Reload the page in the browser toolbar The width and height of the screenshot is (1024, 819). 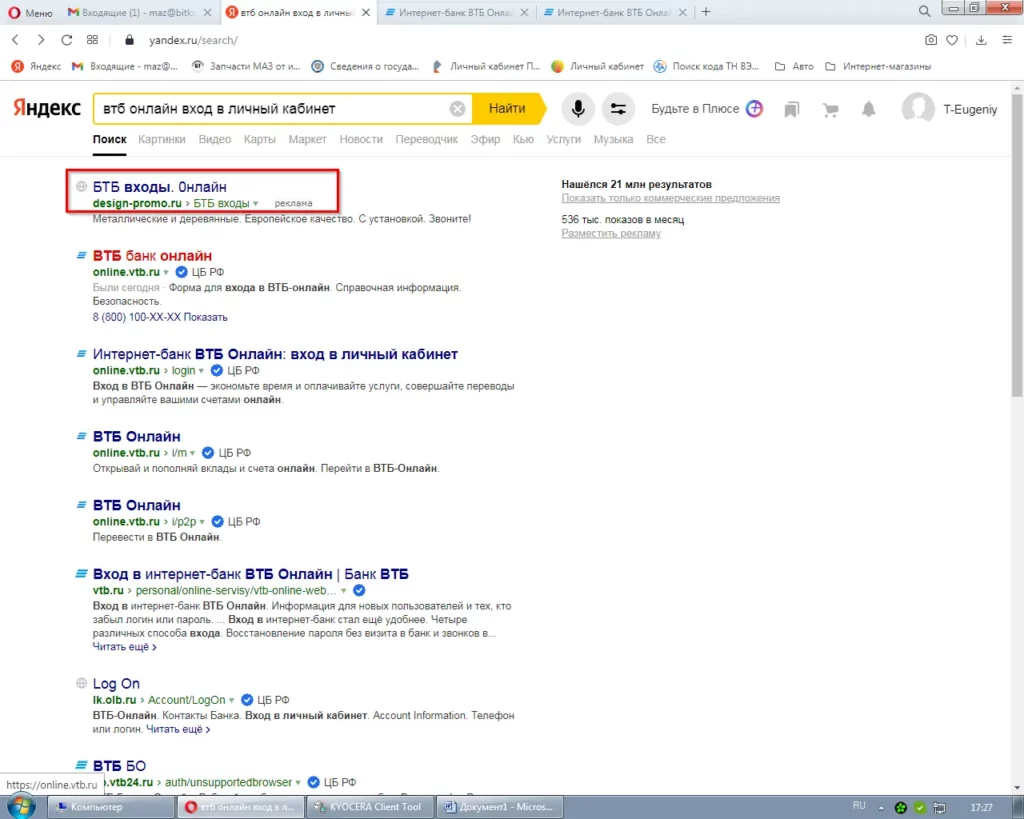click(x=66, y=40)
